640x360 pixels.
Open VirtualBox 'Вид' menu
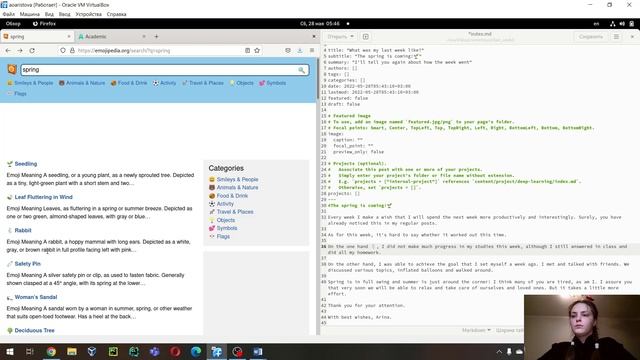[49, 14]
